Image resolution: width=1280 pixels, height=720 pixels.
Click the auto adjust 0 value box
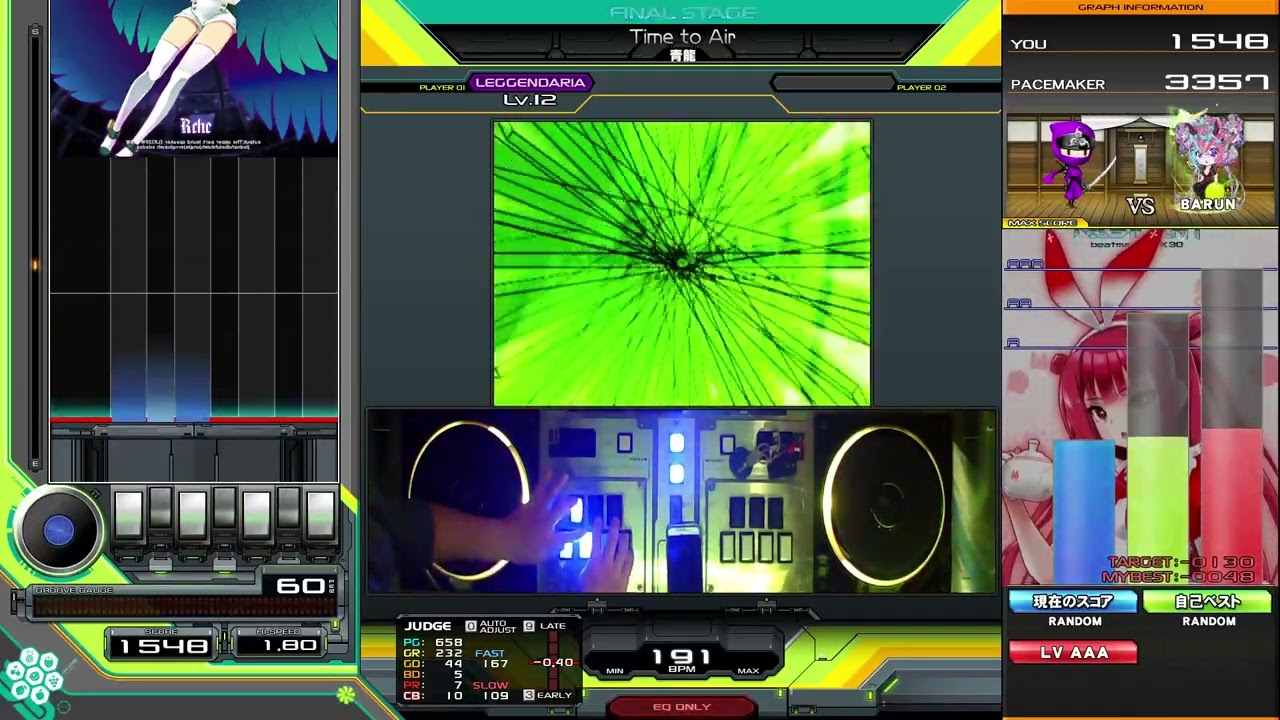pos(471,626)
